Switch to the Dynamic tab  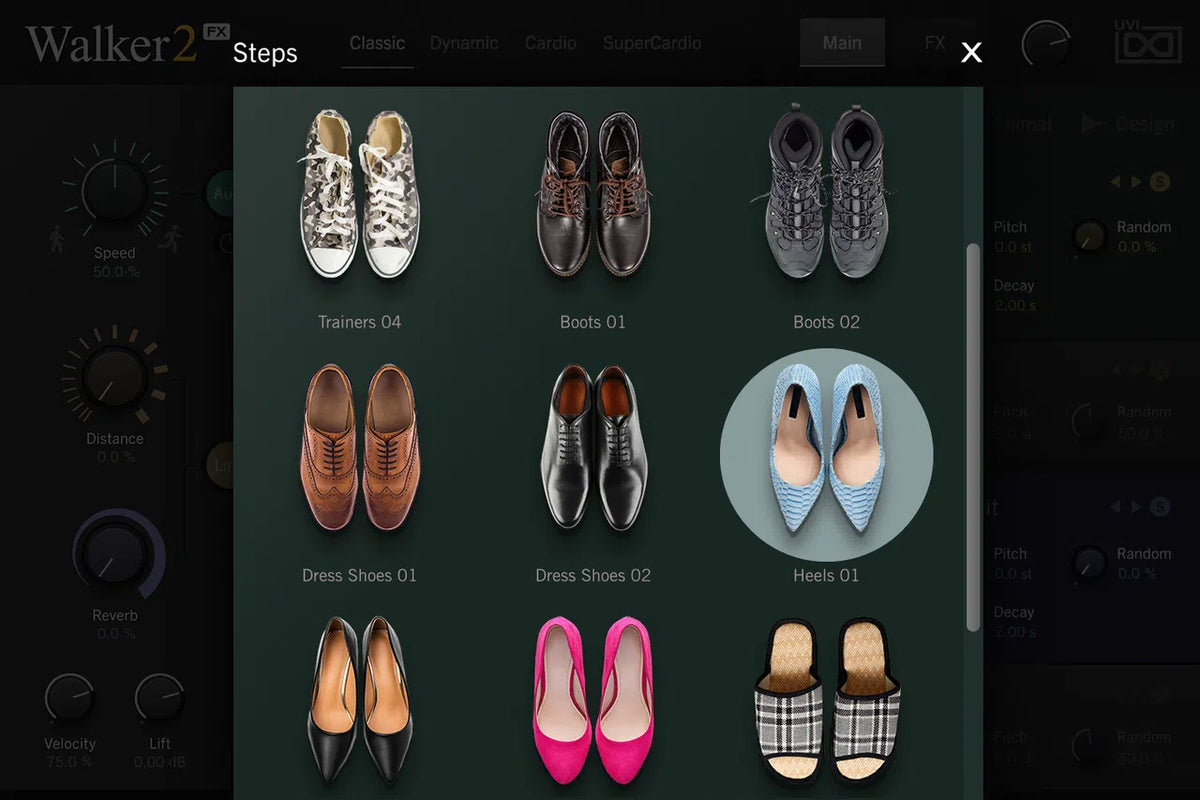pyautogui.click(x=464, y=44)
